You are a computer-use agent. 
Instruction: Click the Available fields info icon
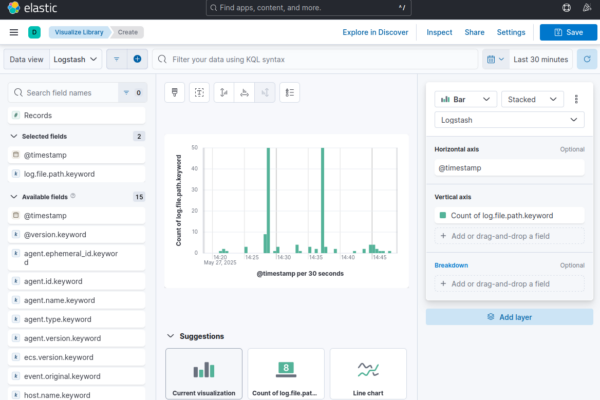[x=73, y=196]
